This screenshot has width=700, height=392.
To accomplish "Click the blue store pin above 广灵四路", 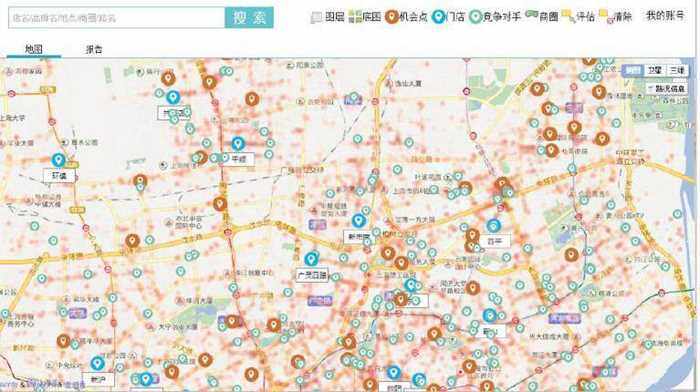I will [x=311, y=259].
